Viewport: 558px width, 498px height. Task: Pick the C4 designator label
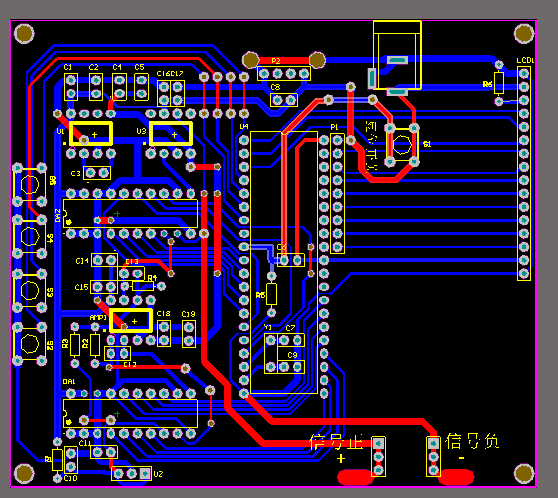[117, 67]
